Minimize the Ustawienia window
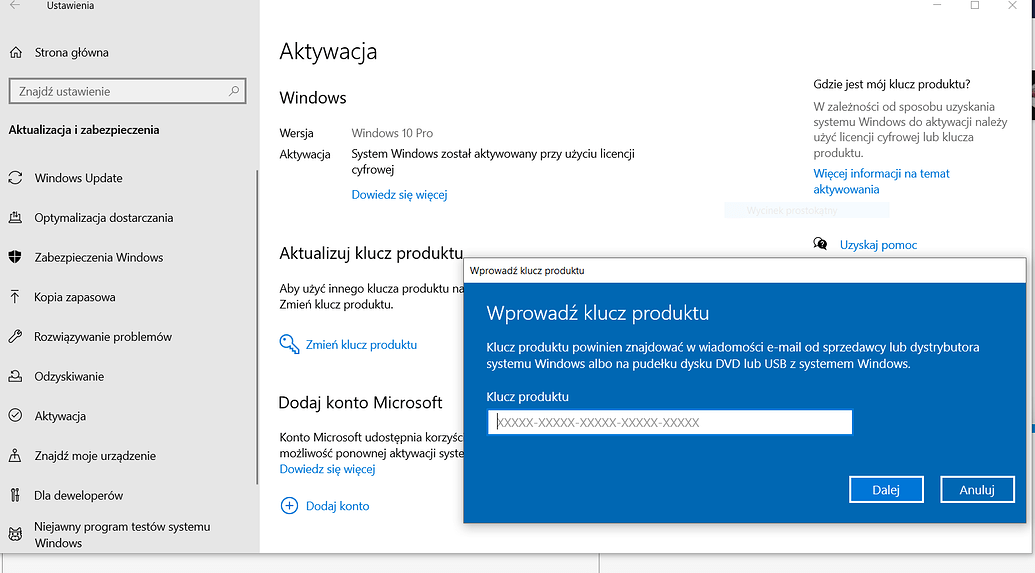 (937, 5)
